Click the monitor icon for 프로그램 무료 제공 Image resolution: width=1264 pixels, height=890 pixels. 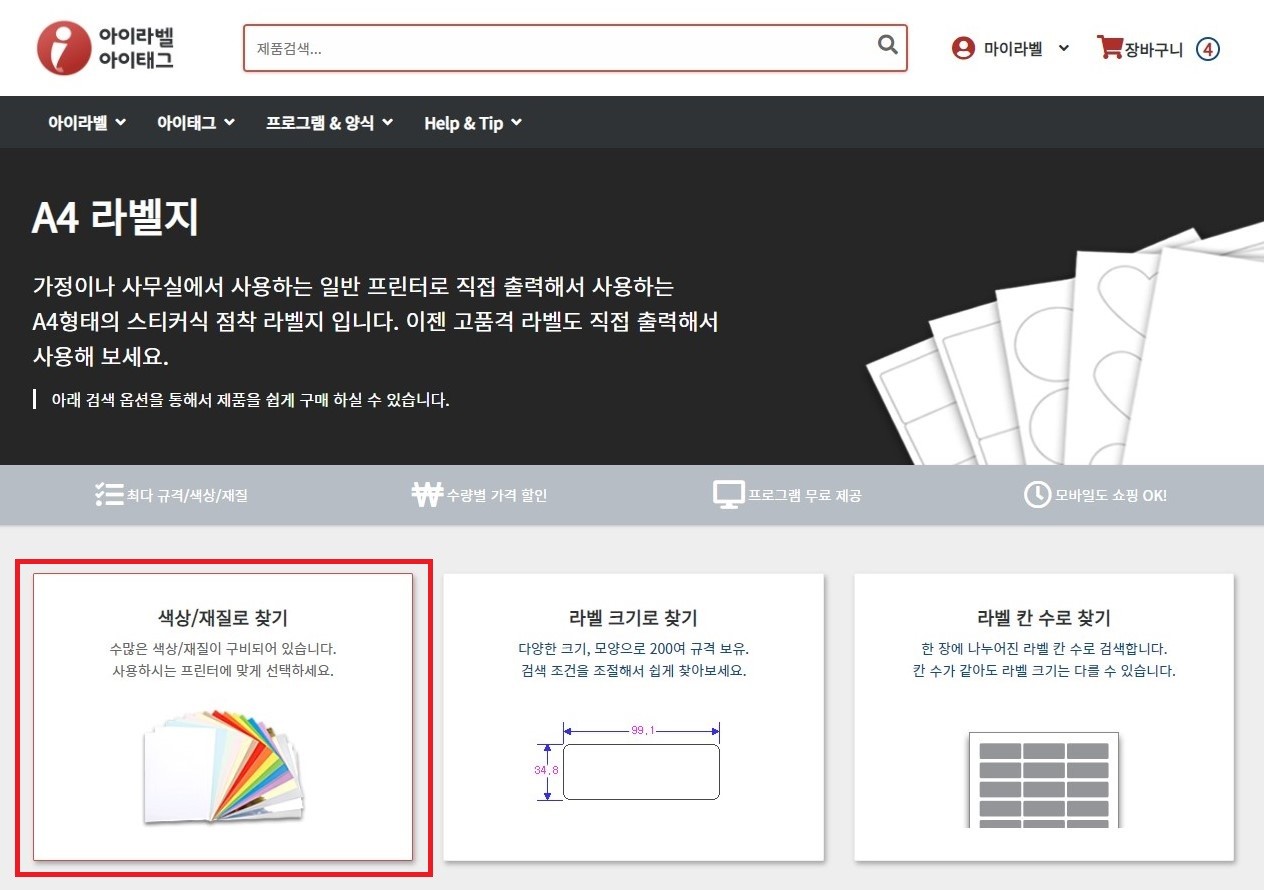point(729,494)
